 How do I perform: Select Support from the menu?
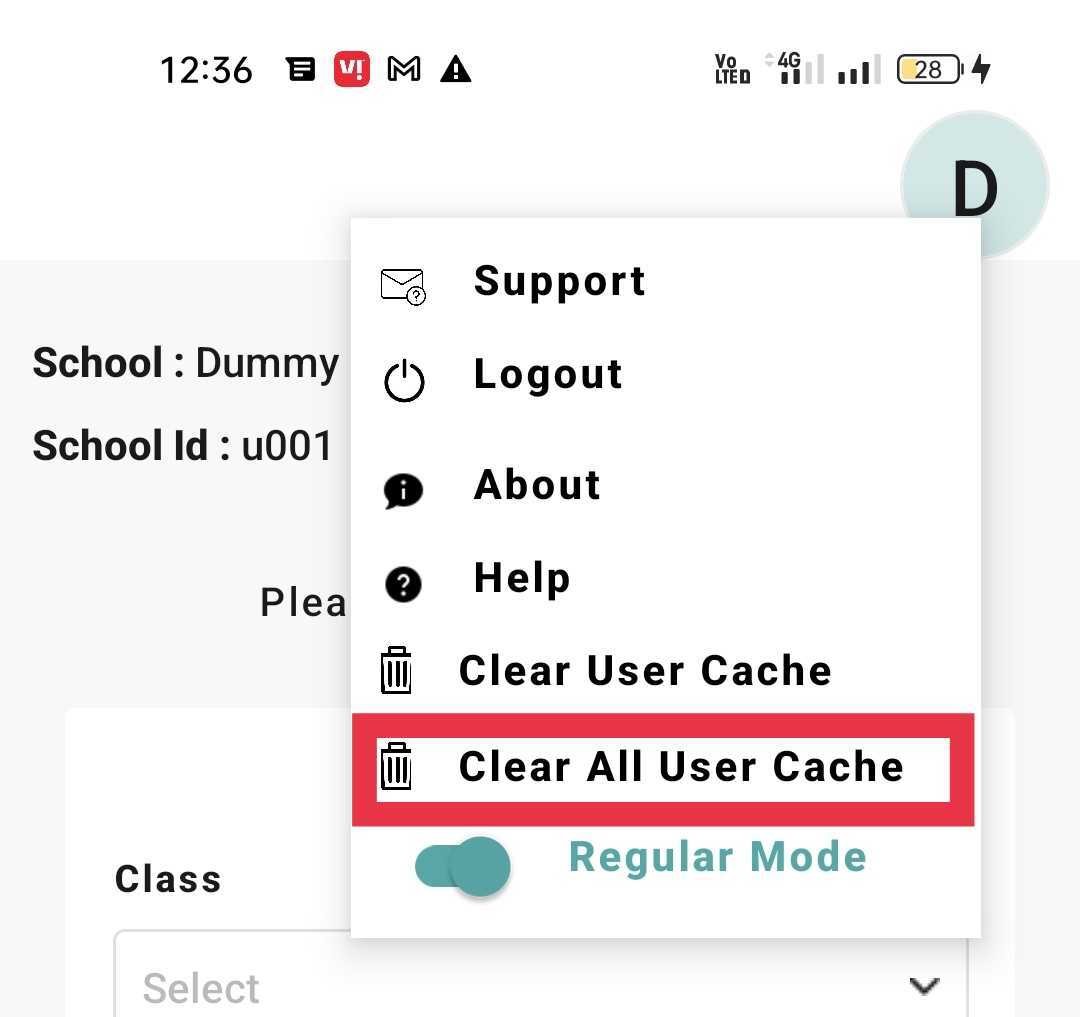[x=559, y=281]
